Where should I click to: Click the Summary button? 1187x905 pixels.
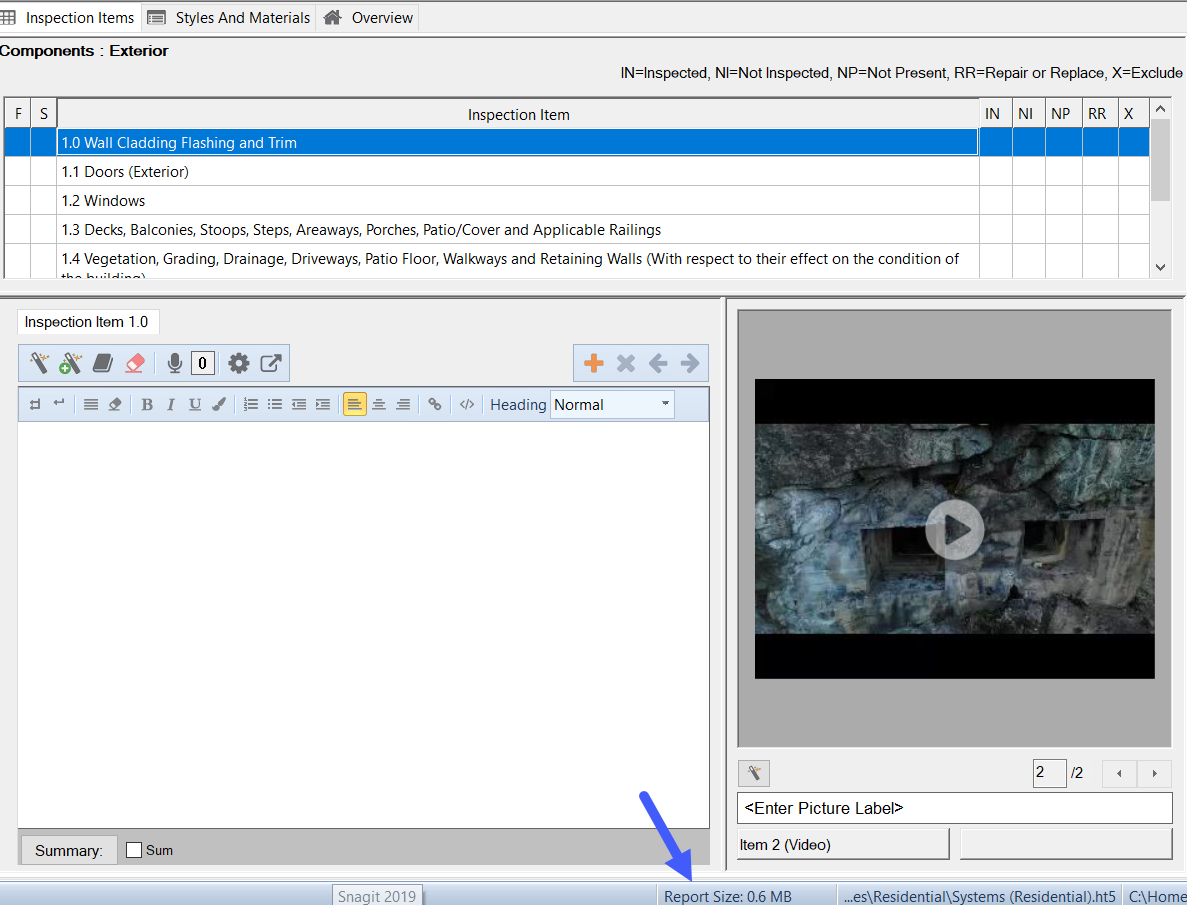(x=69, y=850)
